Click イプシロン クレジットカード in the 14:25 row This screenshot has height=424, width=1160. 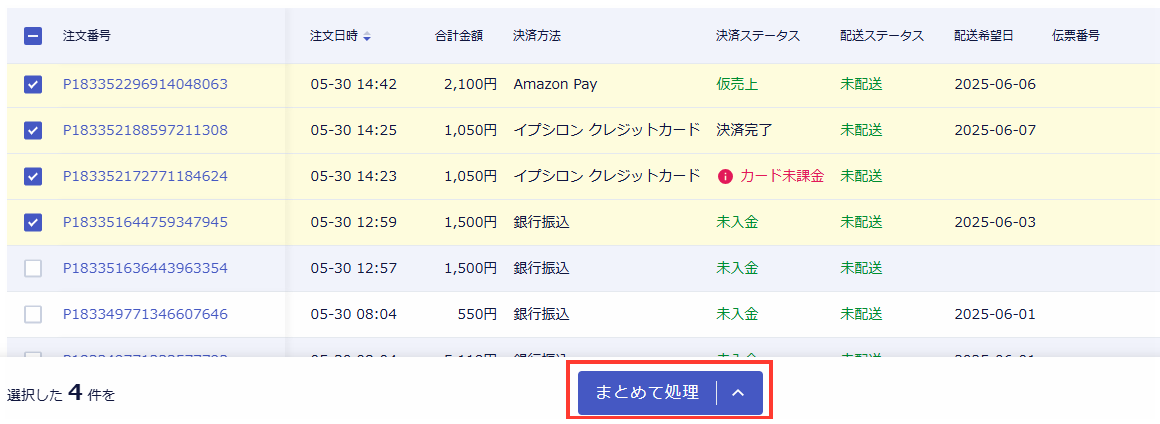607,130
